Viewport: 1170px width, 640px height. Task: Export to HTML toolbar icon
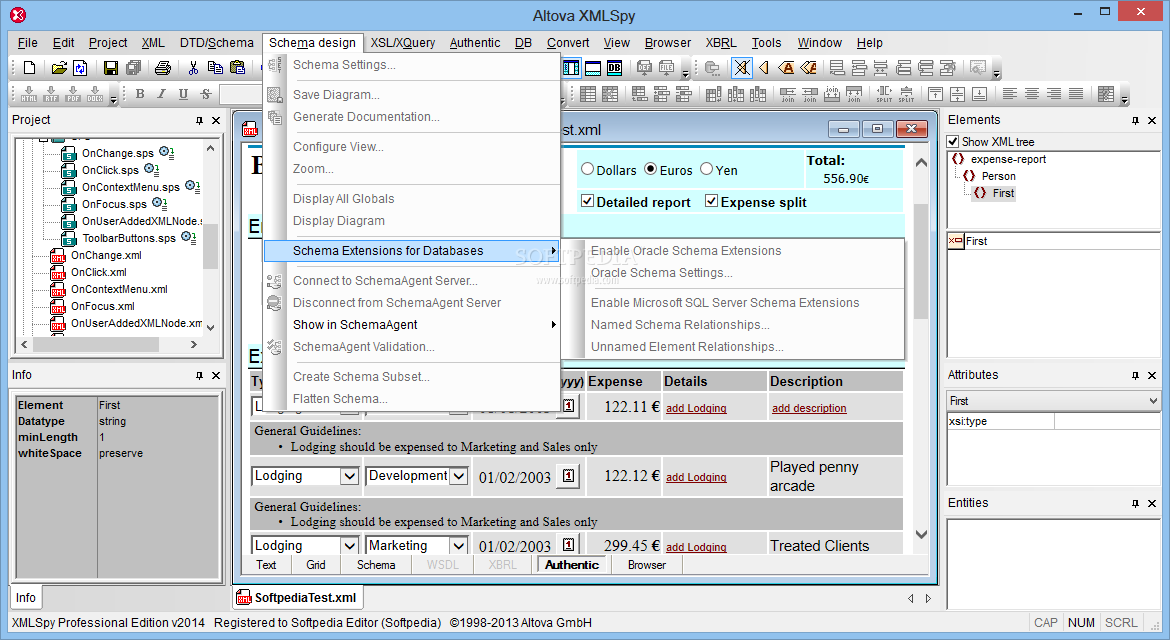29,94
